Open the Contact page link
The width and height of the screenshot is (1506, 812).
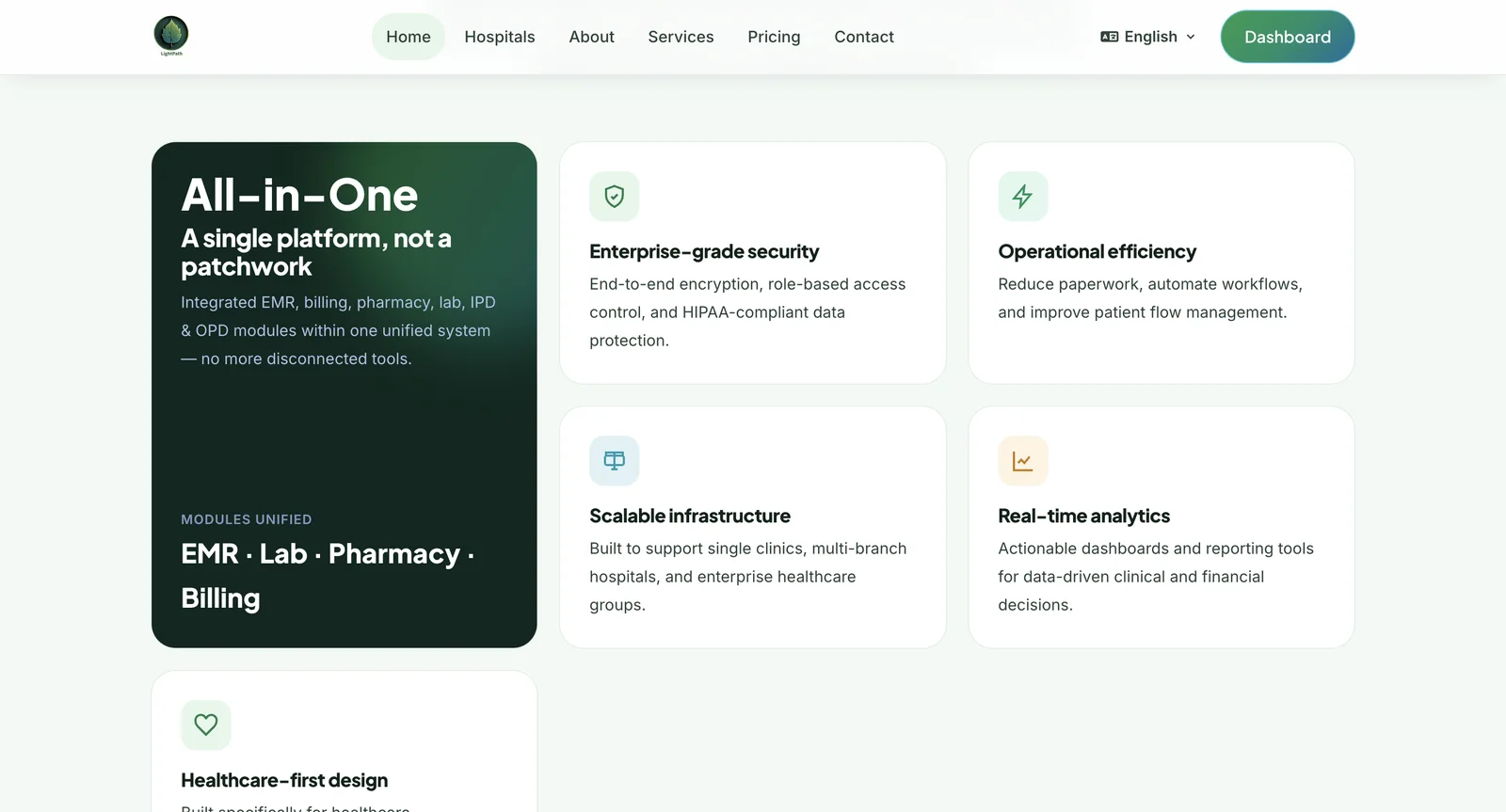coord(864,37)
